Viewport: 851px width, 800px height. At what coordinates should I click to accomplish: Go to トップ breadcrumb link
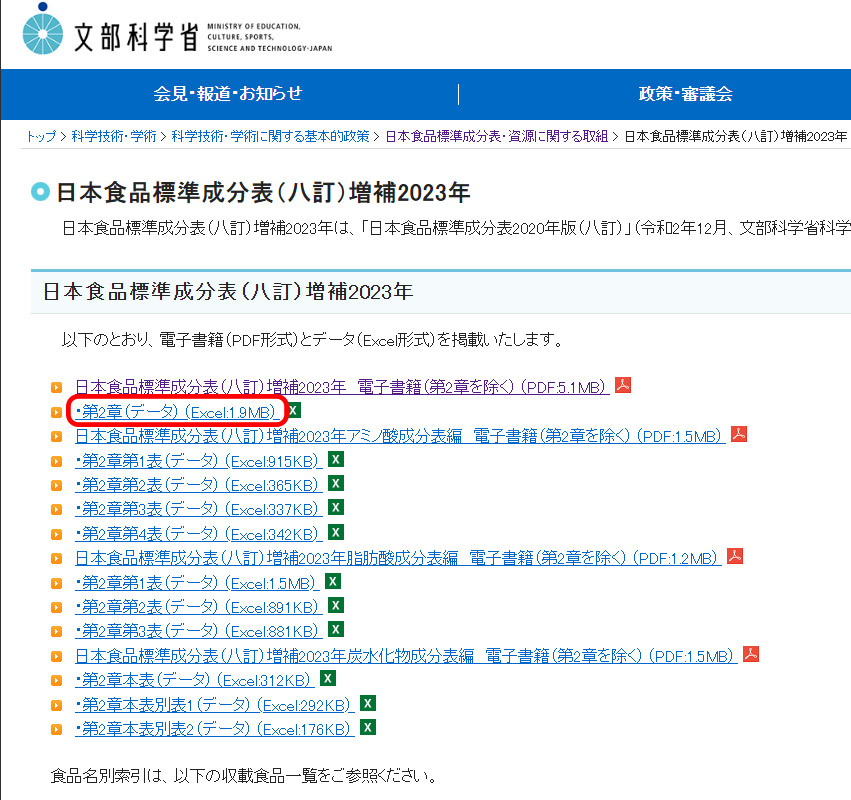click(41, 136)
